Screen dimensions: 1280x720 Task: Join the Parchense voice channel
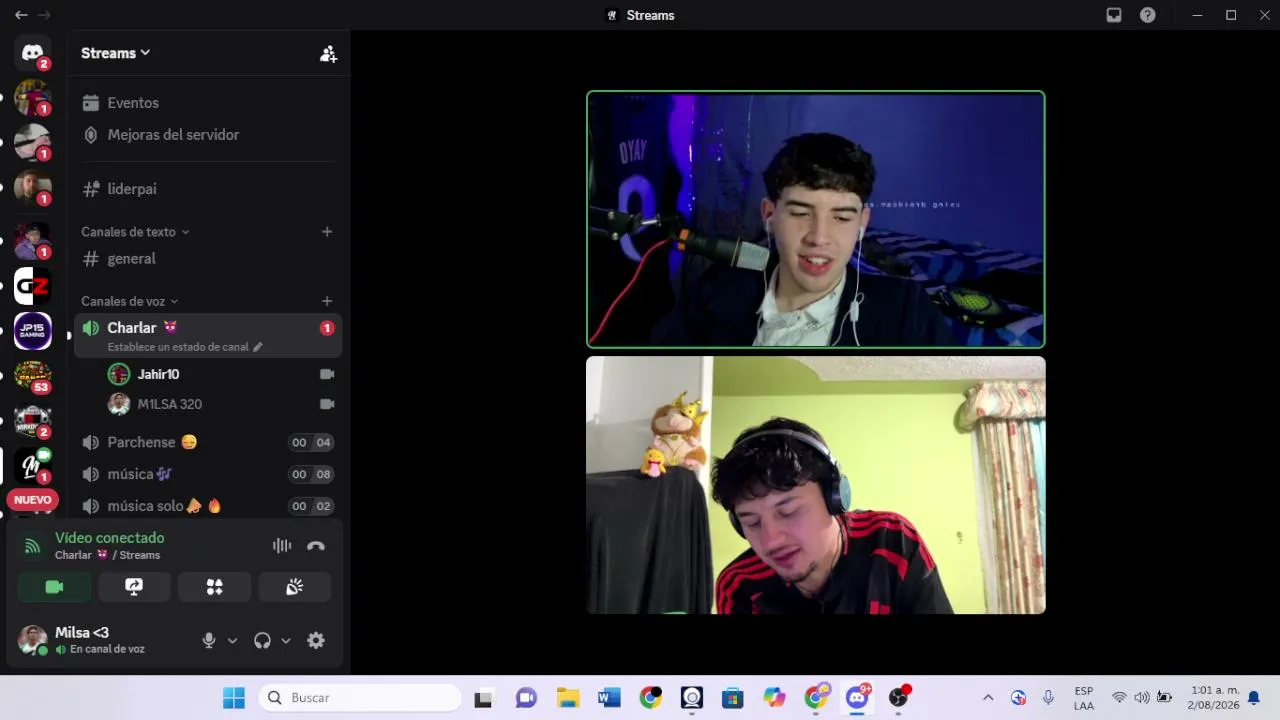[208, 442]
